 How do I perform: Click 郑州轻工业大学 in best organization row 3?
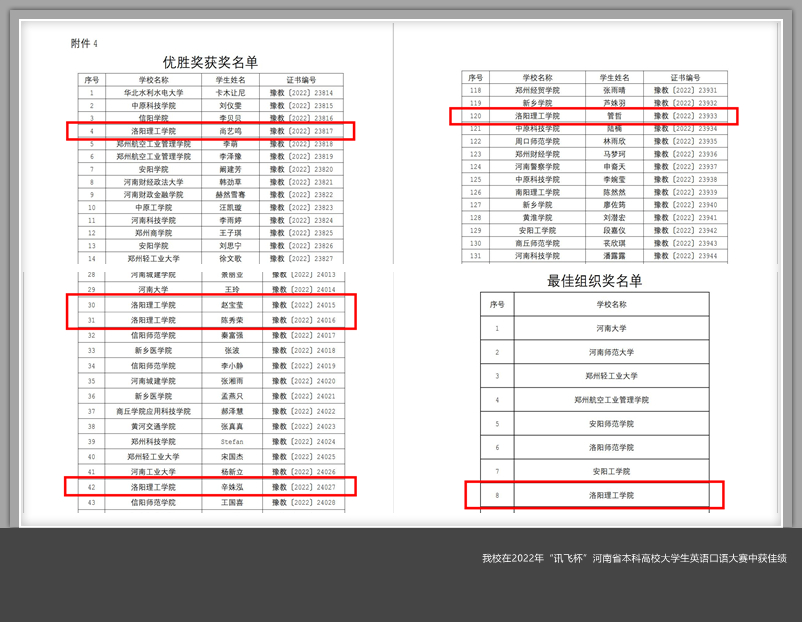point(610,376)
